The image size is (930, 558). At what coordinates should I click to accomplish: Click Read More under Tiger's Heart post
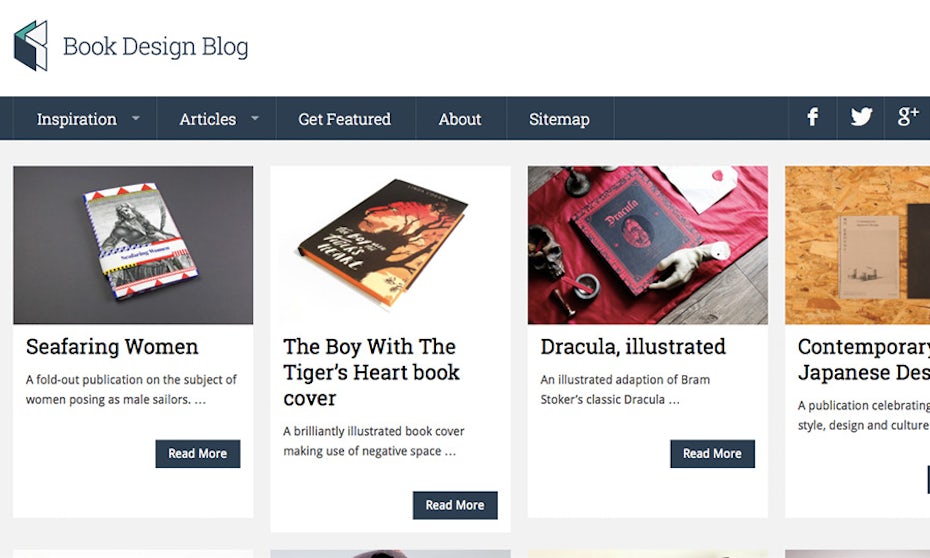pyautogui.click(x=455, y=505)
